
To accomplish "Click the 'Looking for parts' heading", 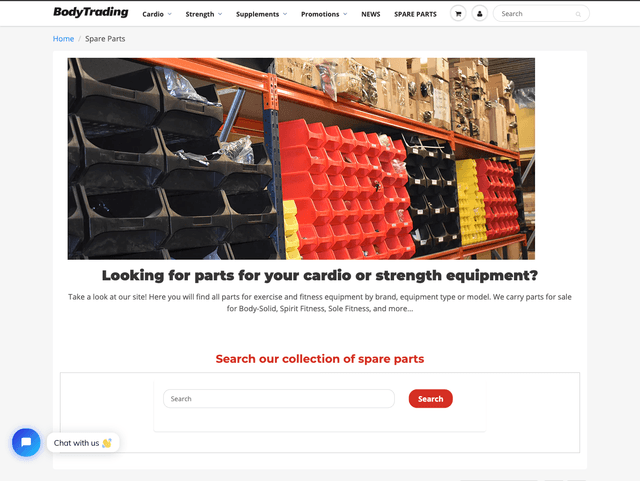I will pos(320,275).
